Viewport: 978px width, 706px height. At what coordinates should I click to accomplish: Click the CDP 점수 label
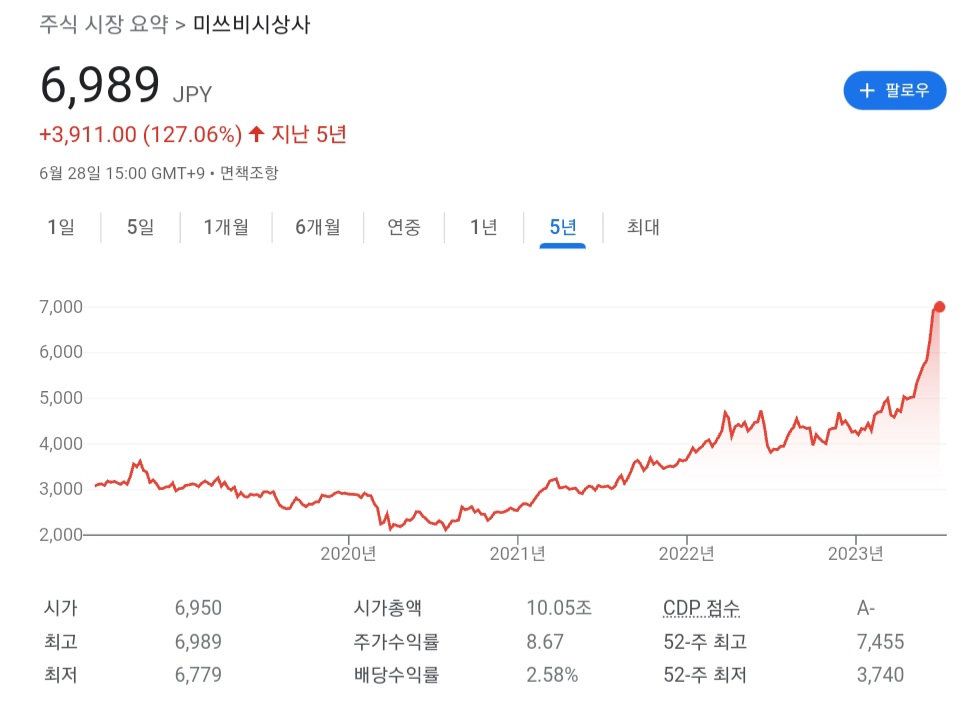(x=701, y=607)
